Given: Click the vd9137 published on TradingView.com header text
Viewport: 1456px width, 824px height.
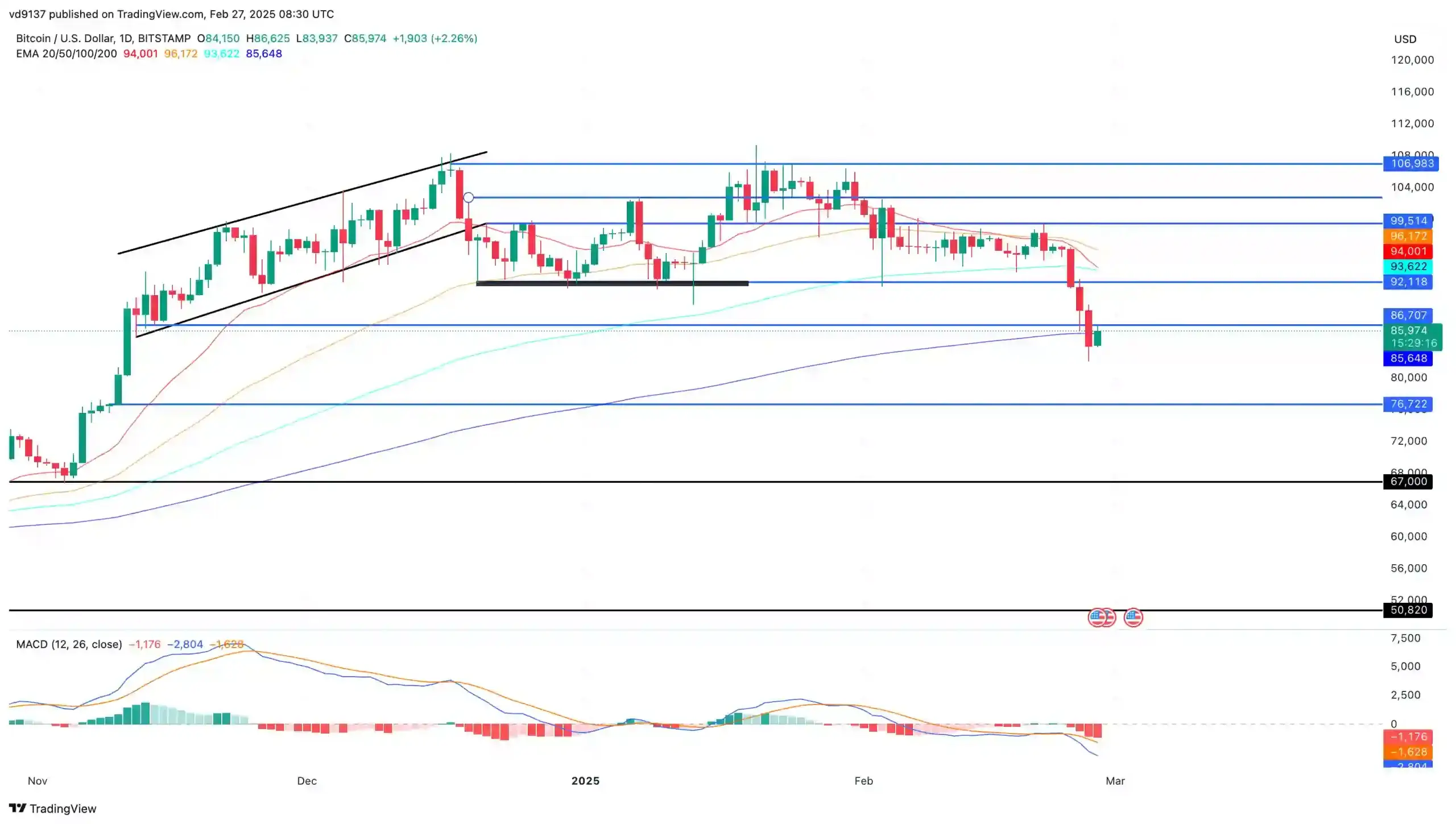Looking at the screenshot, I should [x=171, y=14].
